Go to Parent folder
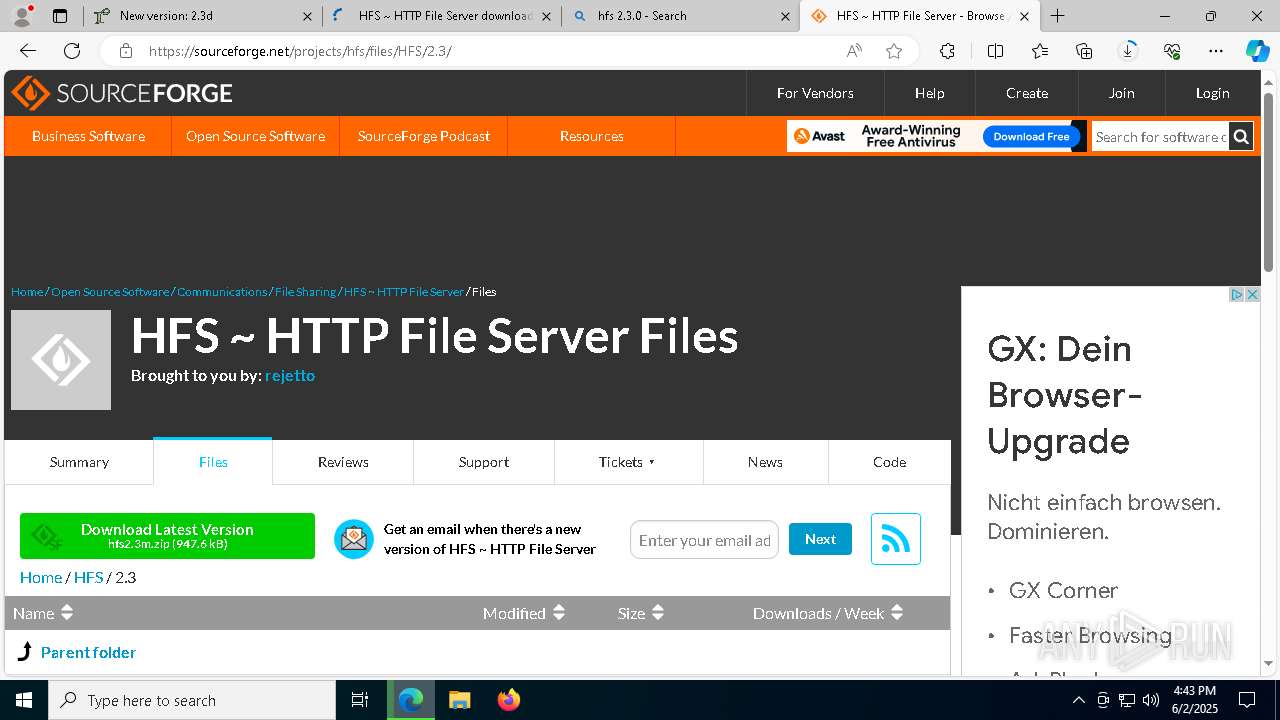 (88, 652)
